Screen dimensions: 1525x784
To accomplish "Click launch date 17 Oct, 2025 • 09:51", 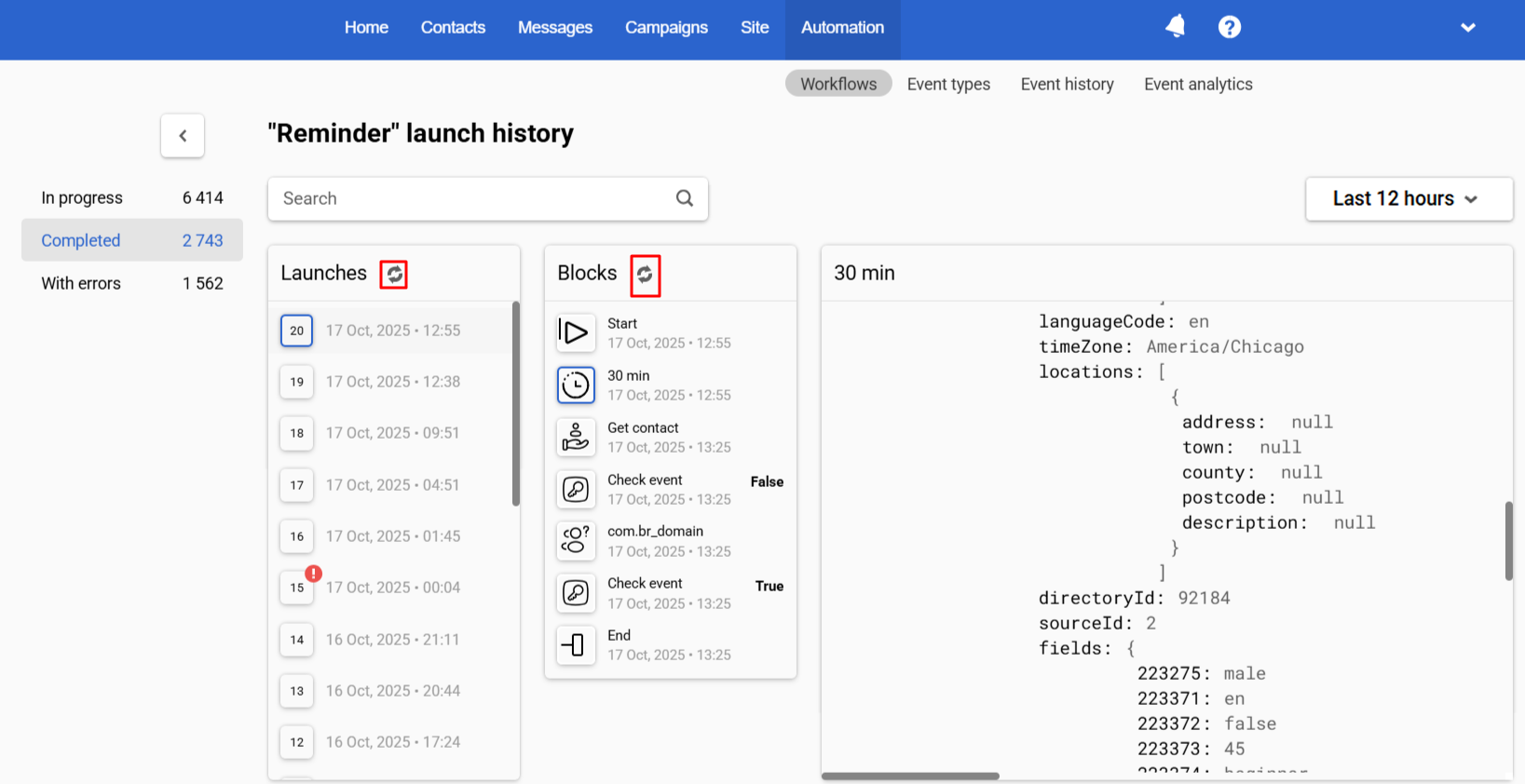I will (392, 433).
